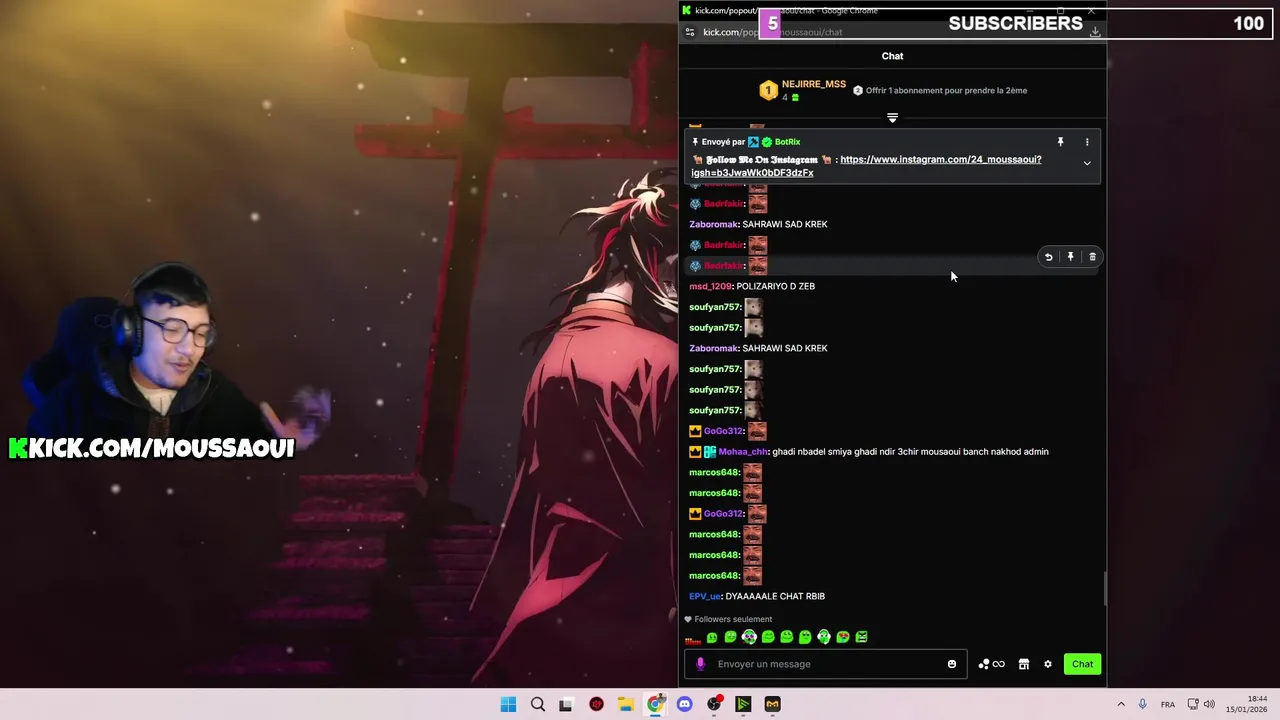Click the message text POLIZARIYO D ZEB

tap(775, 286)
